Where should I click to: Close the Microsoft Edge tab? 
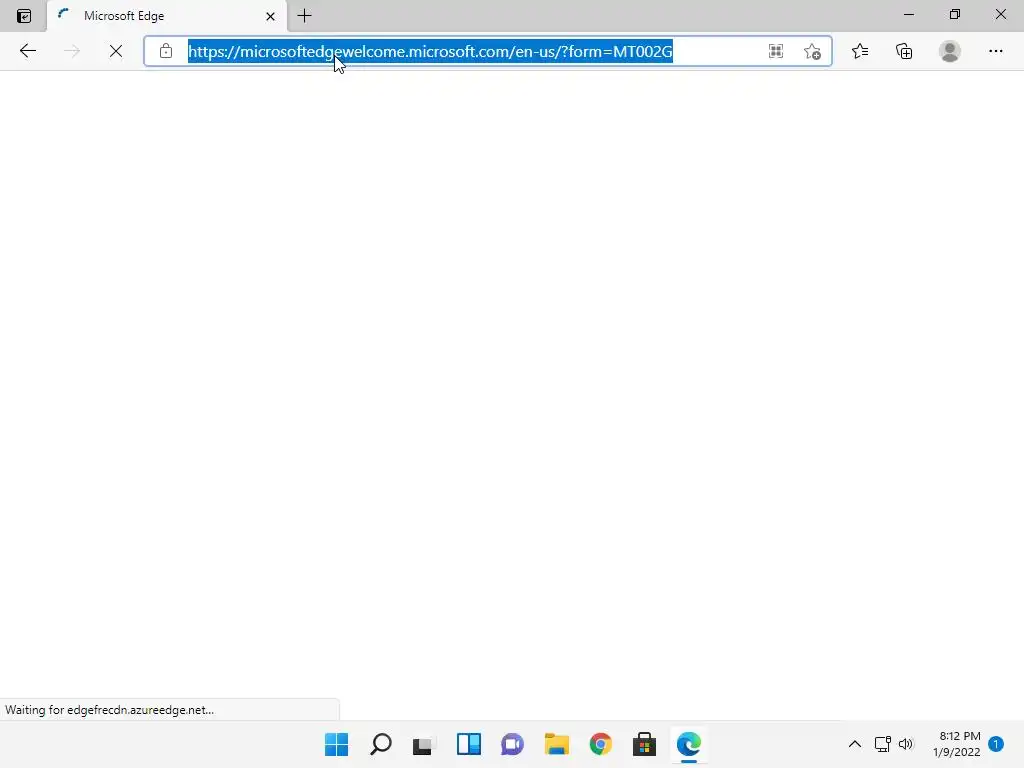tap(270, 16)
